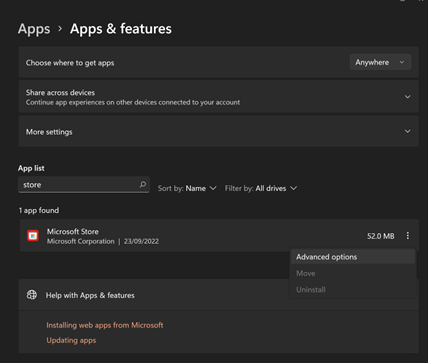Screen dimensions: 428x363
Task: Expand the More settings section
Action: [407, 131]
